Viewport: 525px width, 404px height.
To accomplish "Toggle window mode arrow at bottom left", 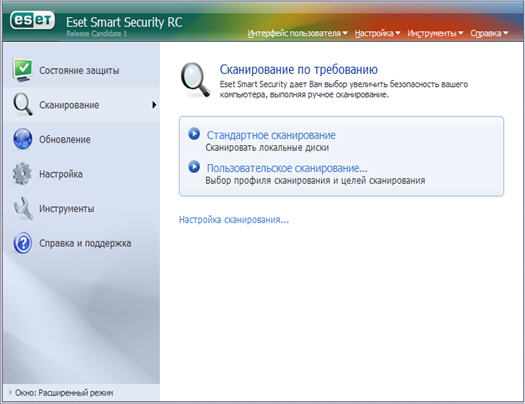I will (10, 392).
